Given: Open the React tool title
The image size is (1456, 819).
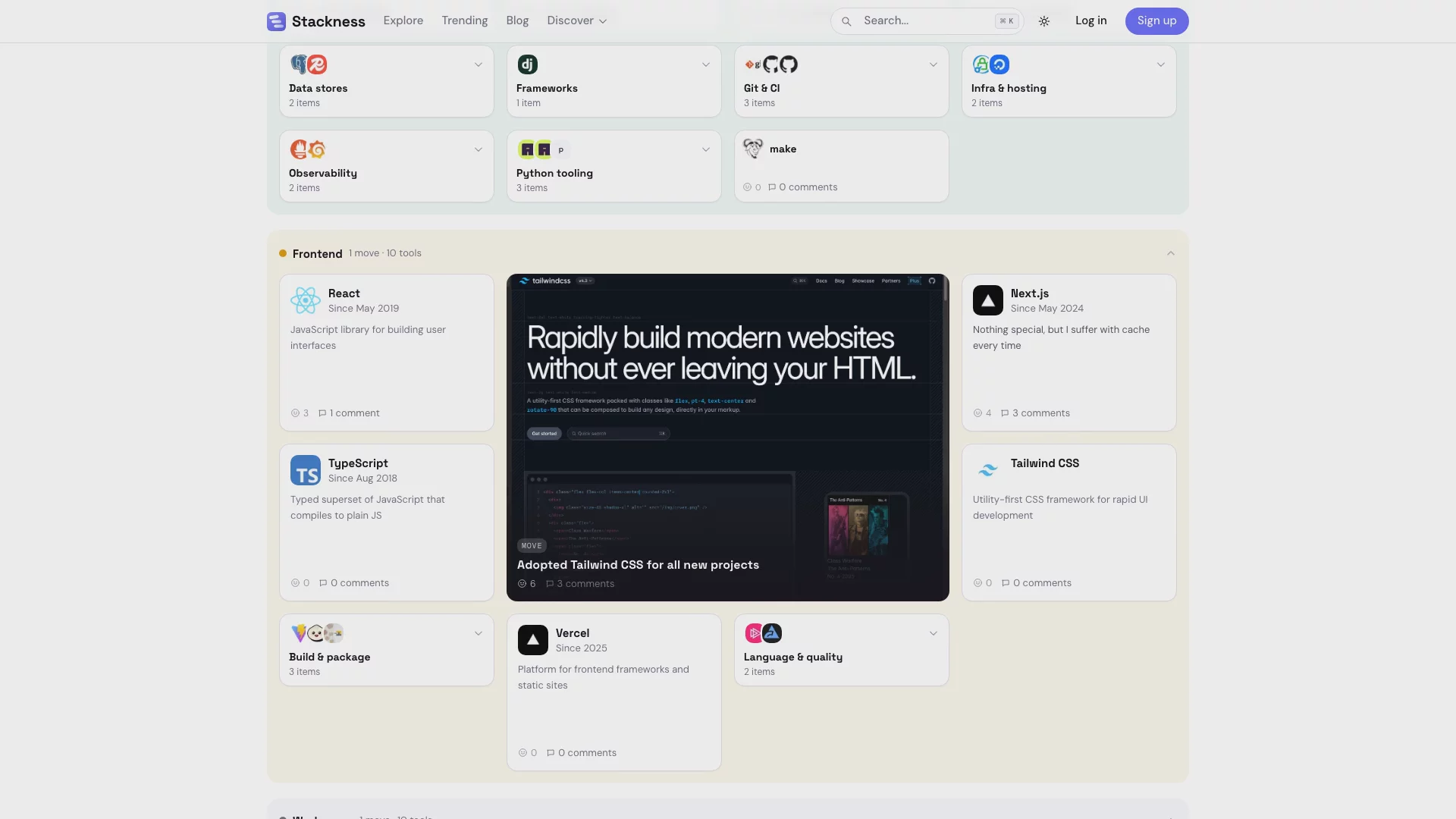Looking at the screenshot, I should [344, 293].
